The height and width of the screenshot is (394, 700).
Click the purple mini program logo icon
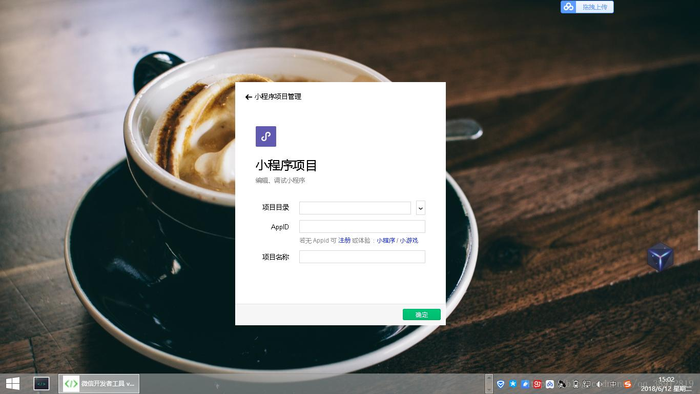pos(266,137)
